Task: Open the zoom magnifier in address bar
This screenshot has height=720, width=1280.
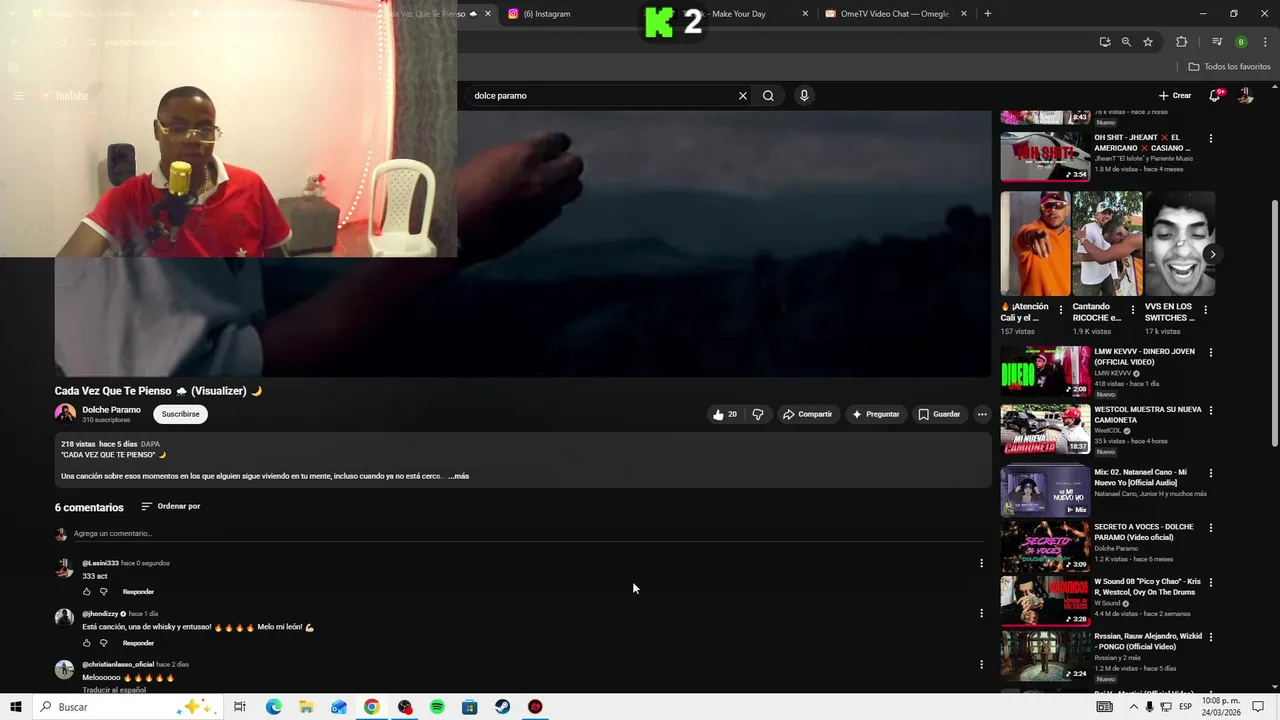Action: click(1126, 42)
